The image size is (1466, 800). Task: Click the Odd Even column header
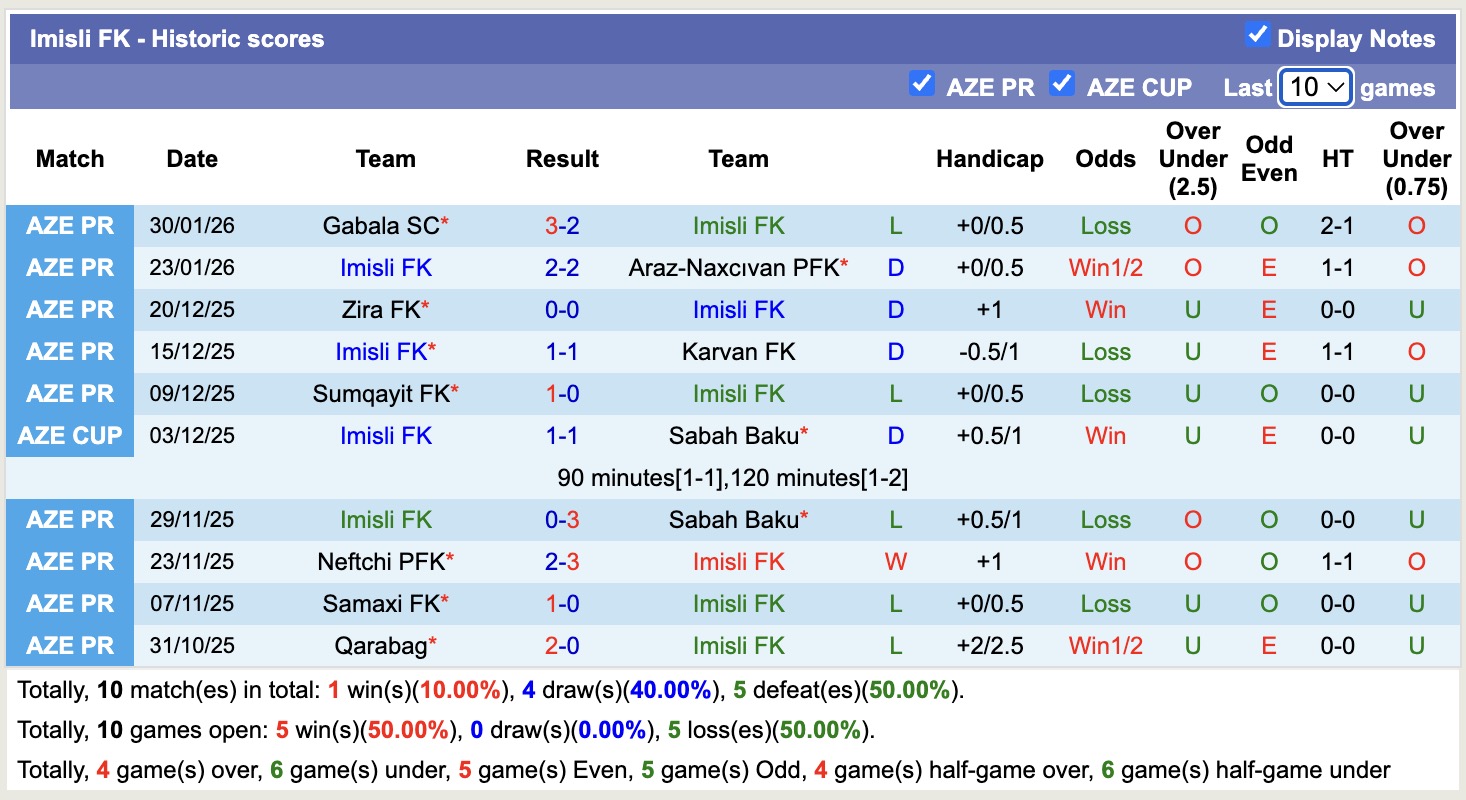(1269, 159)
